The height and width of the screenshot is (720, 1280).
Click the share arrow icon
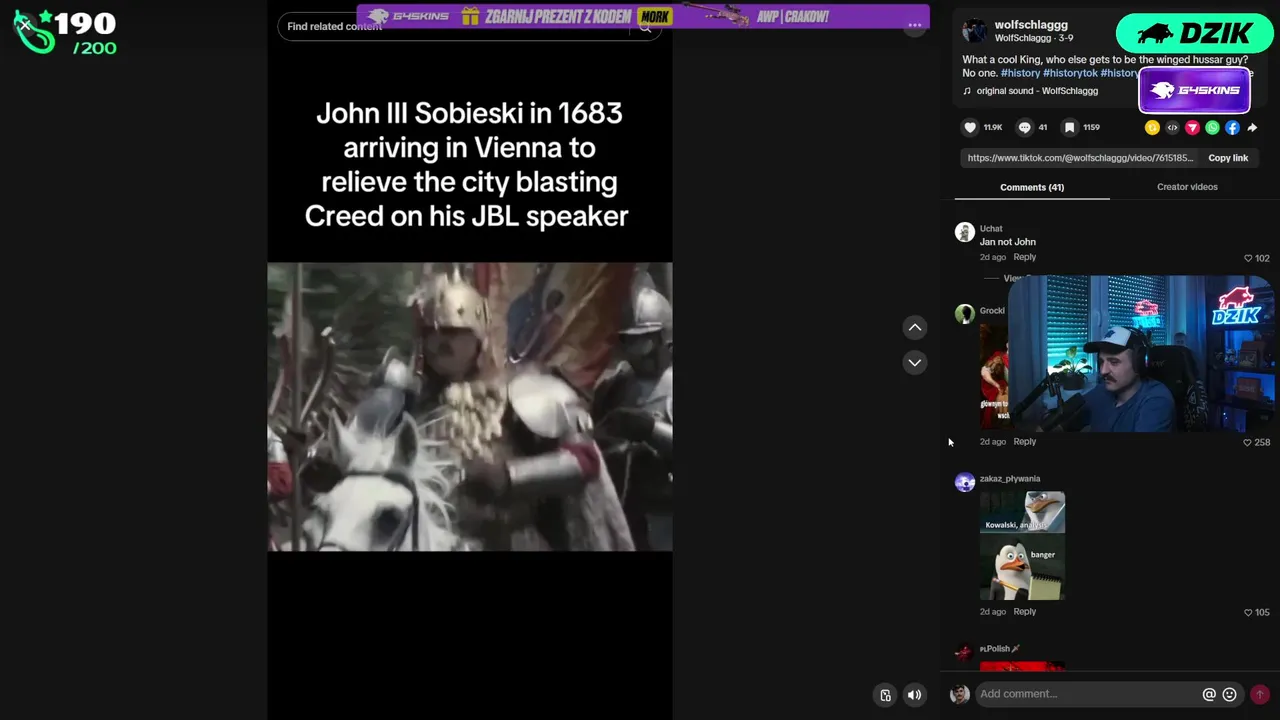[x=1252, y=127]
